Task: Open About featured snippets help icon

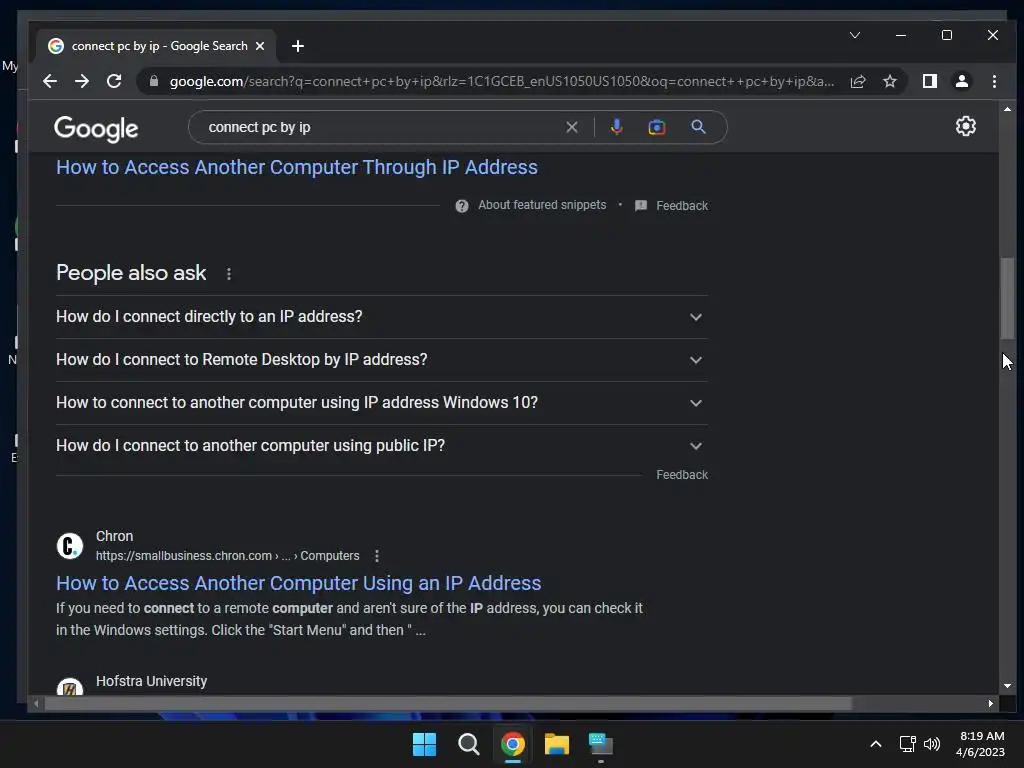Action: coord(462,206)
